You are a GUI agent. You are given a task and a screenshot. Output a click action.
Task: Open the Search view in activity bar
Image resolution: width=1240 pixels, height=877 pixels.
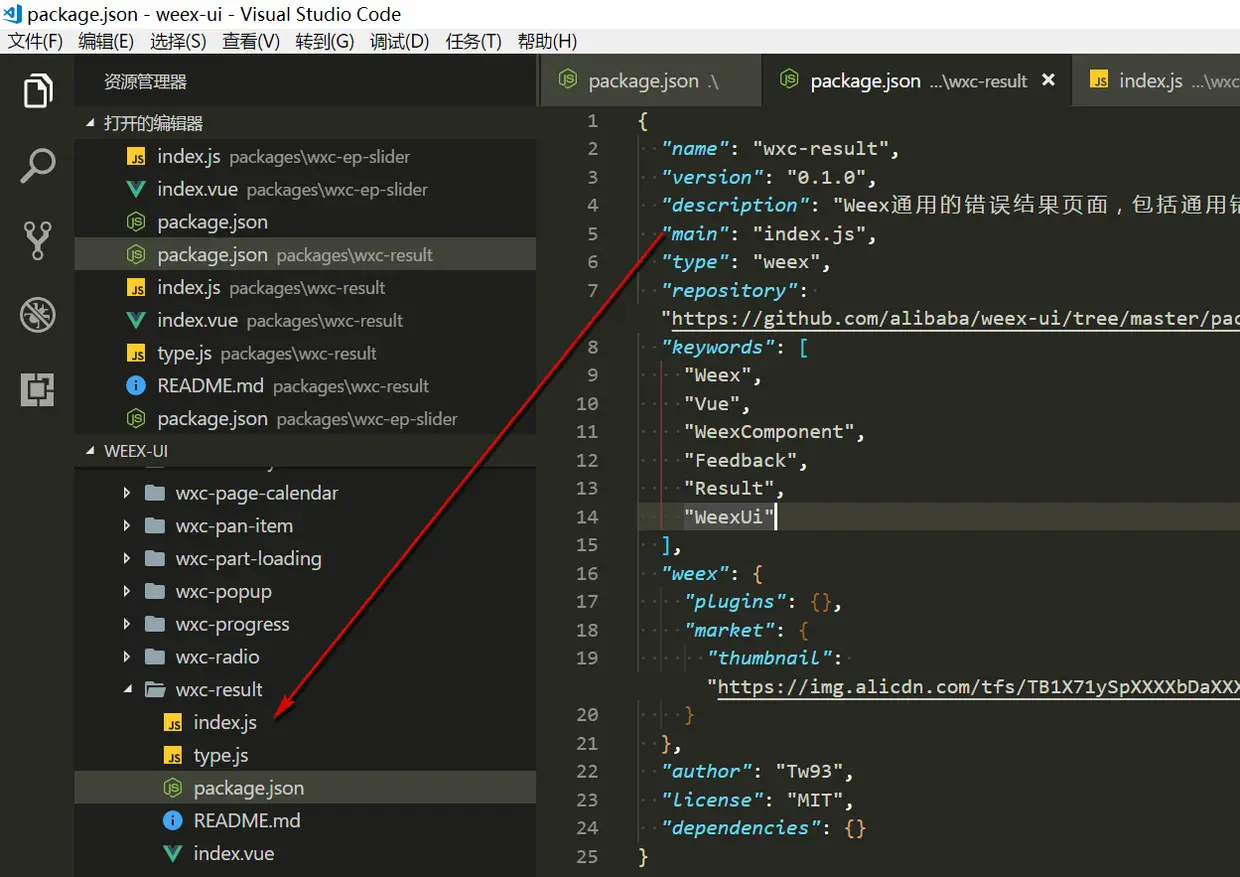(37, 166)
